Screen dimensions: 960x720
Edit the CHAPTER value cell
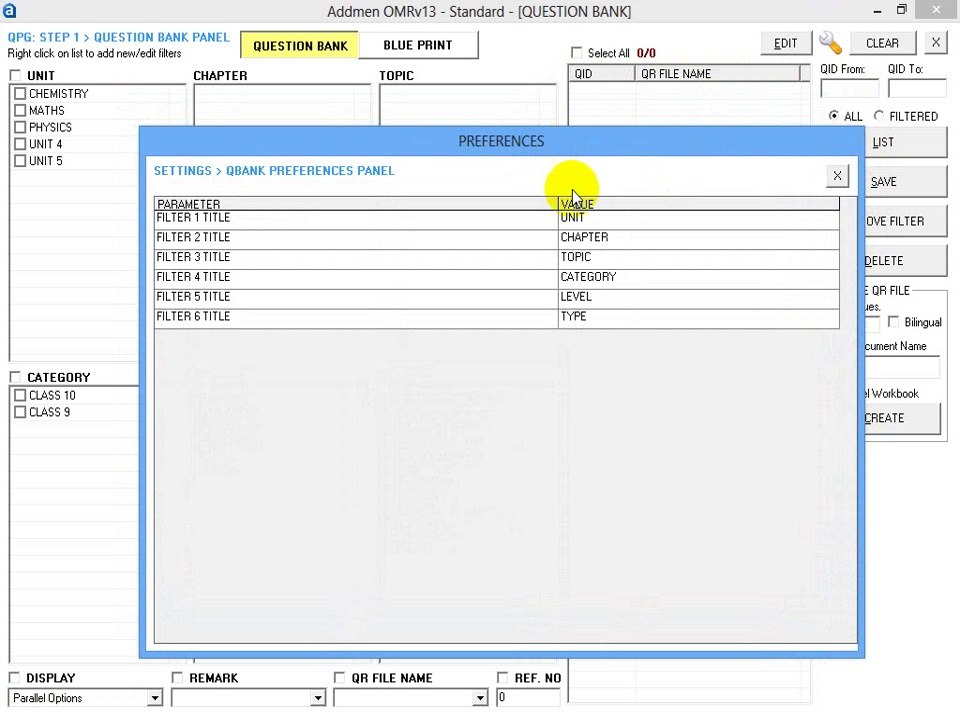(699, 238)
